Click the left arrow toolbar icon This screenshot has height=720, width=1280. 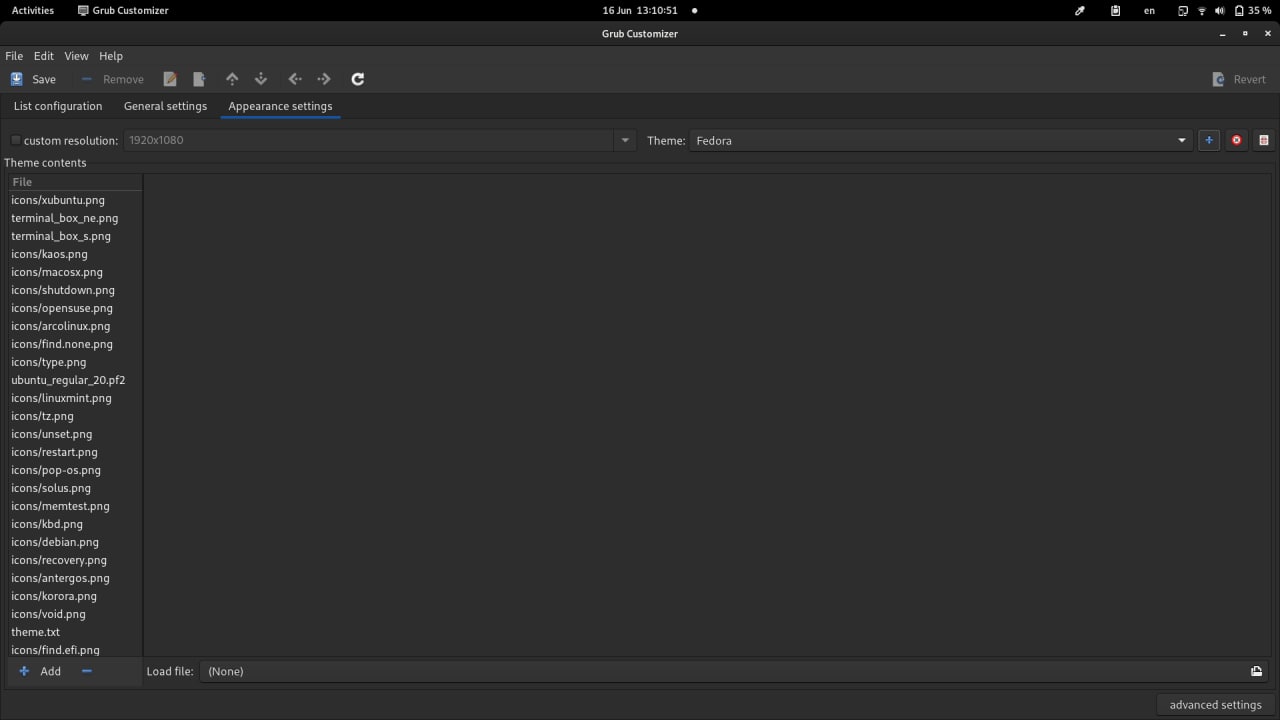click(x=295, y=79)
